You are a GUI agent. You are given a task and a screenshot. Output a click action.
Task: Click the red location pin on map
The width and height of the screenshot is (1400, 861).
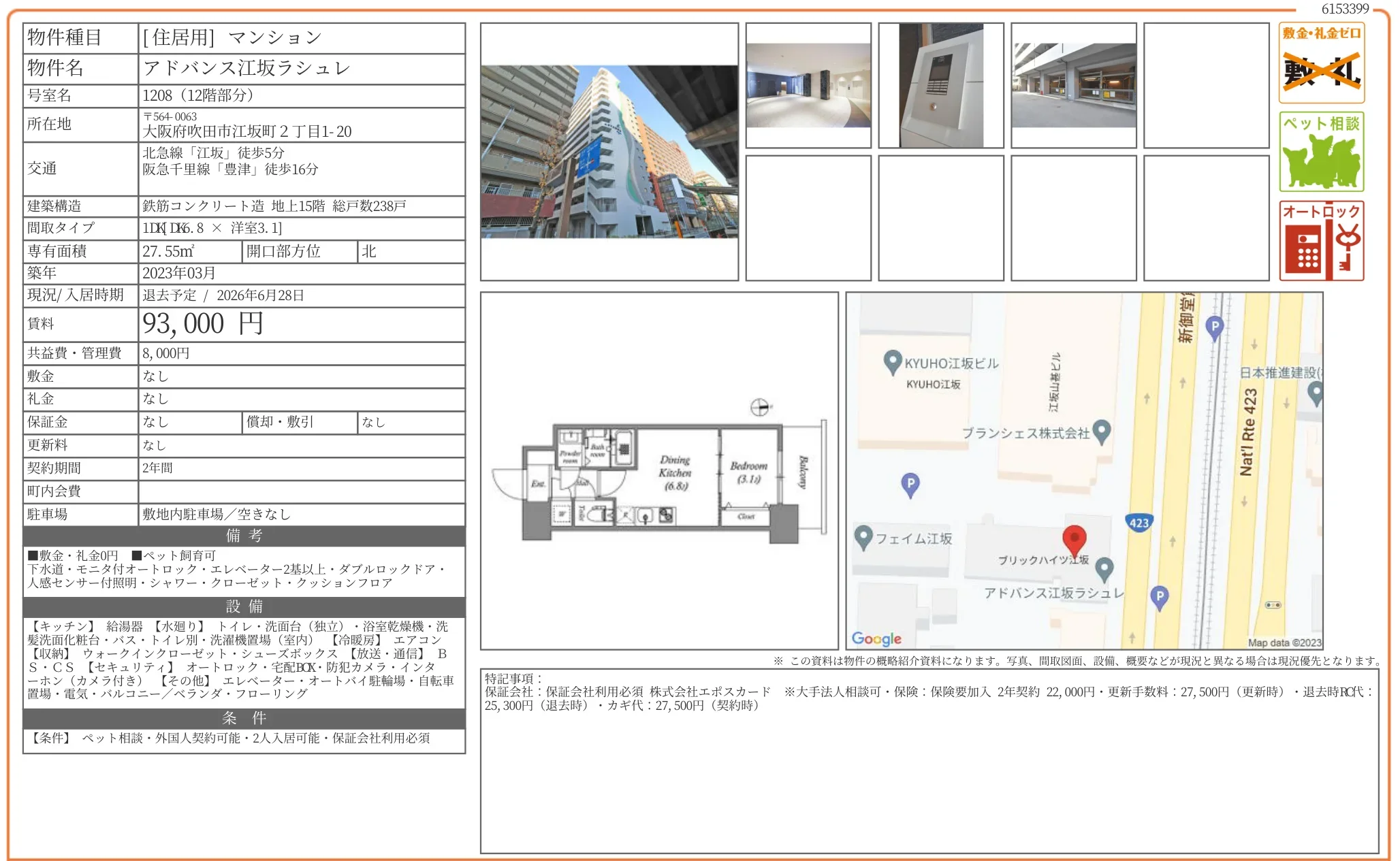[1074, 540]
